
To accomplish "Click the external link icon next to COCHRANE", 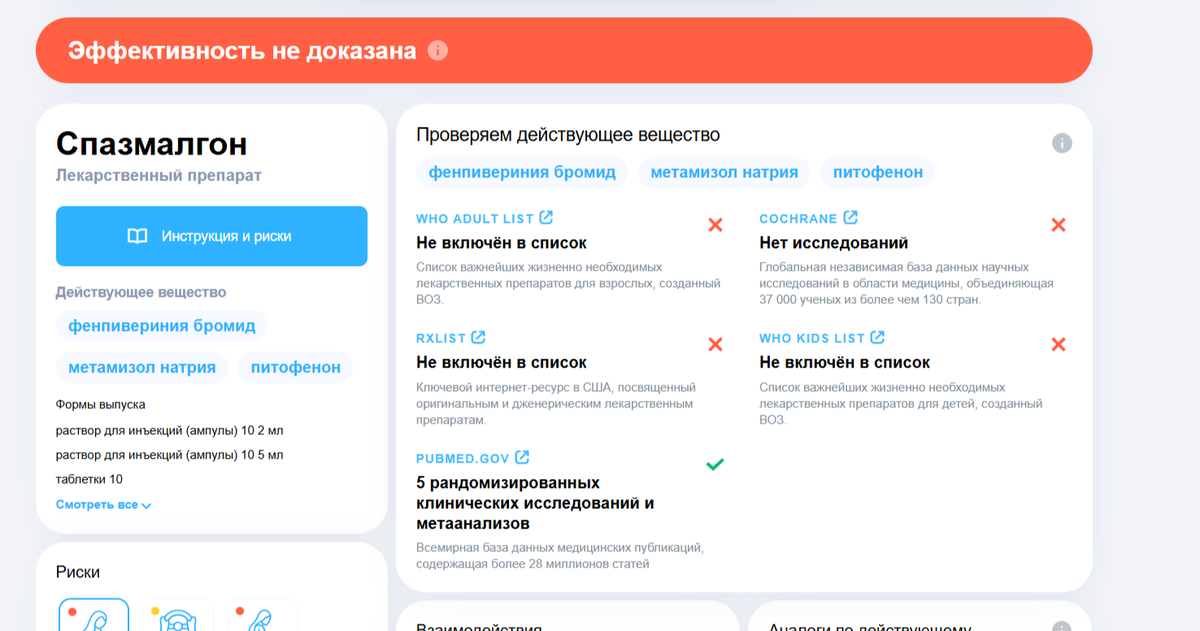I will pyautogui.click(x=851, y=217).
